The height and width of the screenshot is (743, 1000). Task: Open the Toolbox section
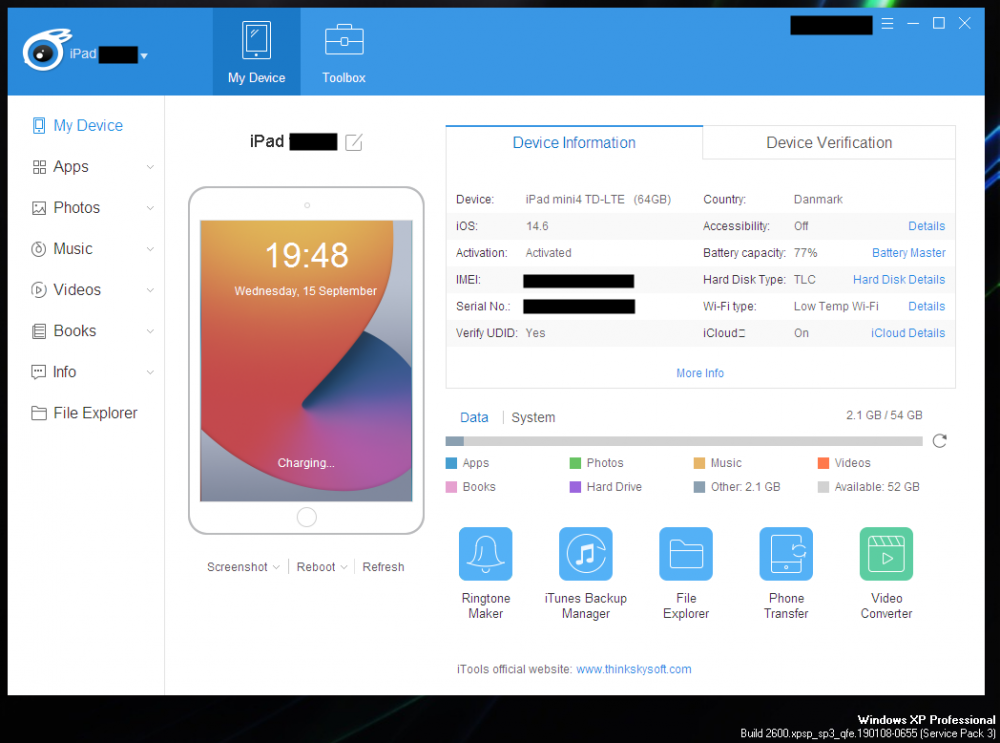343,52
